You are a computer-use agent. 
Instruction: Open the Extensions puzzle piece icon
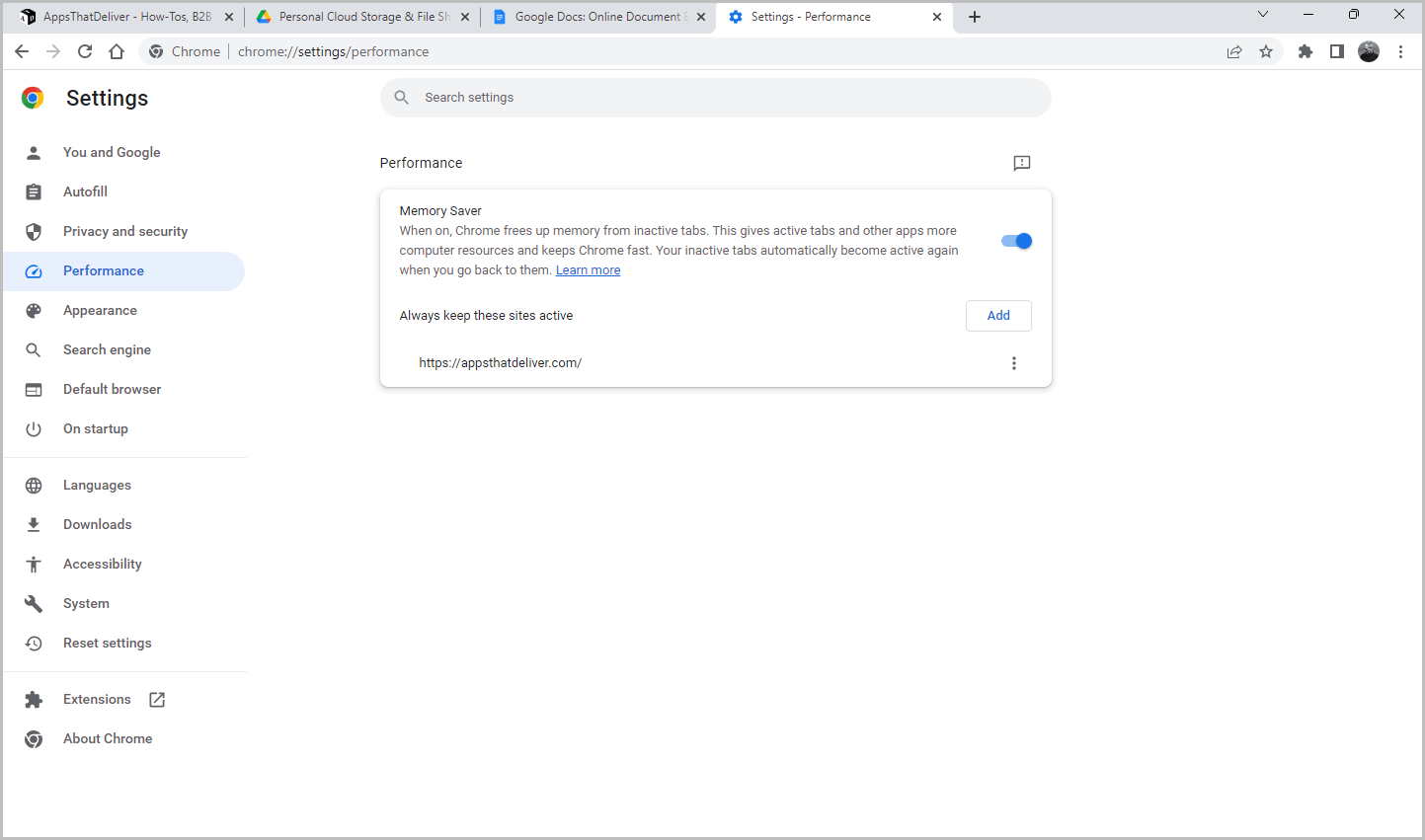[1305, 50]
